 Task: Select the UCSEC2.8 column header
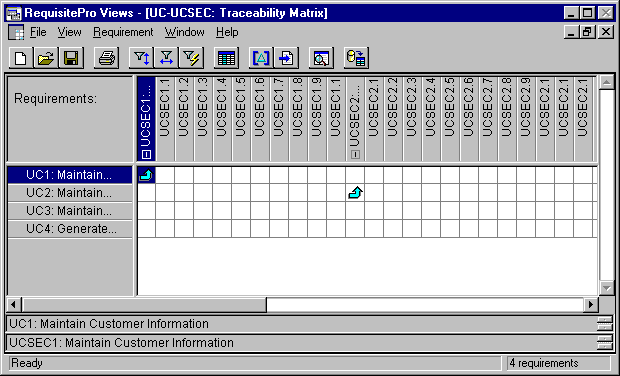coord(507,119)
